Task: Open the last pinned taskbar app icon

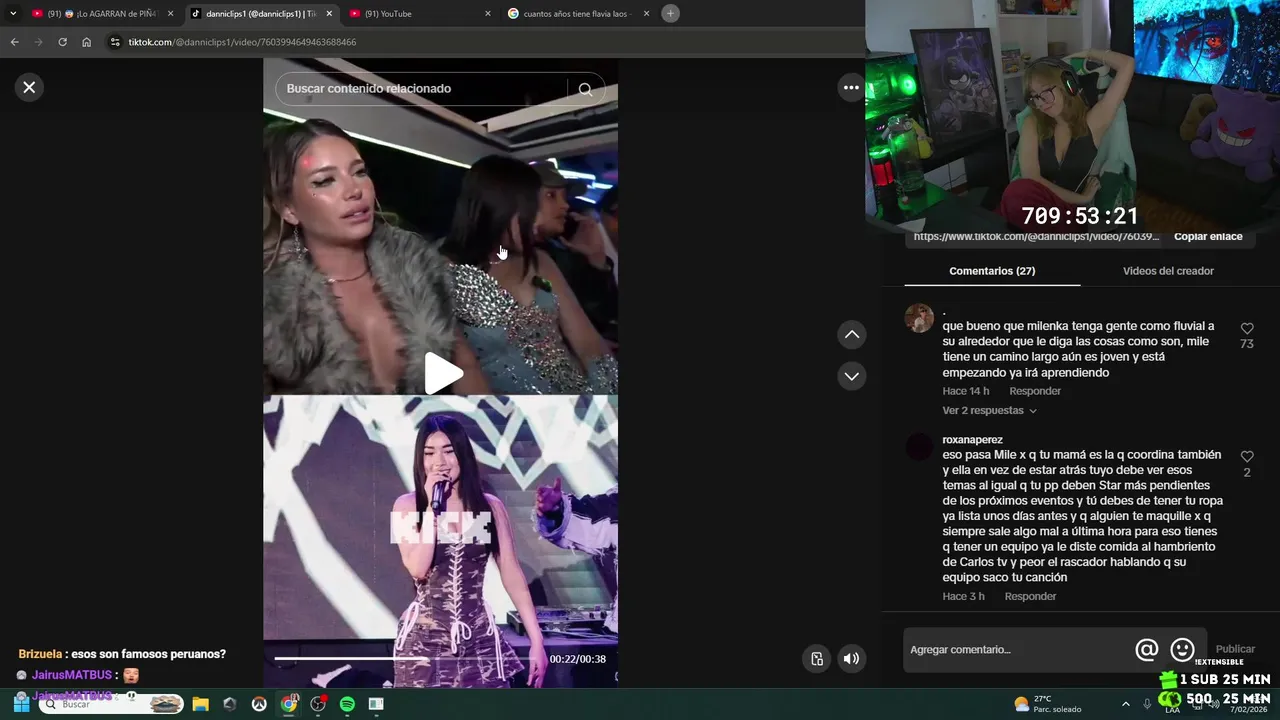Action: click(x=376, y=704)
